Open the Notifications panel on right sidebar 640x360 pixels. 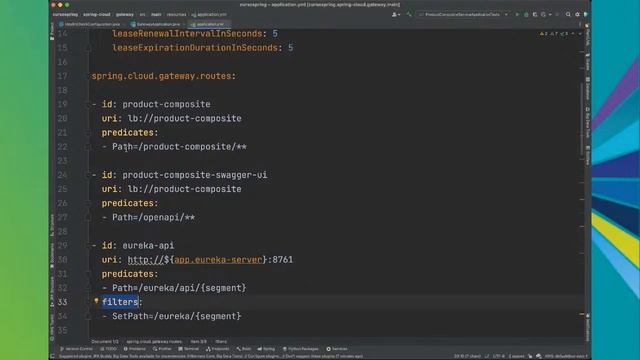coord(587,327)
